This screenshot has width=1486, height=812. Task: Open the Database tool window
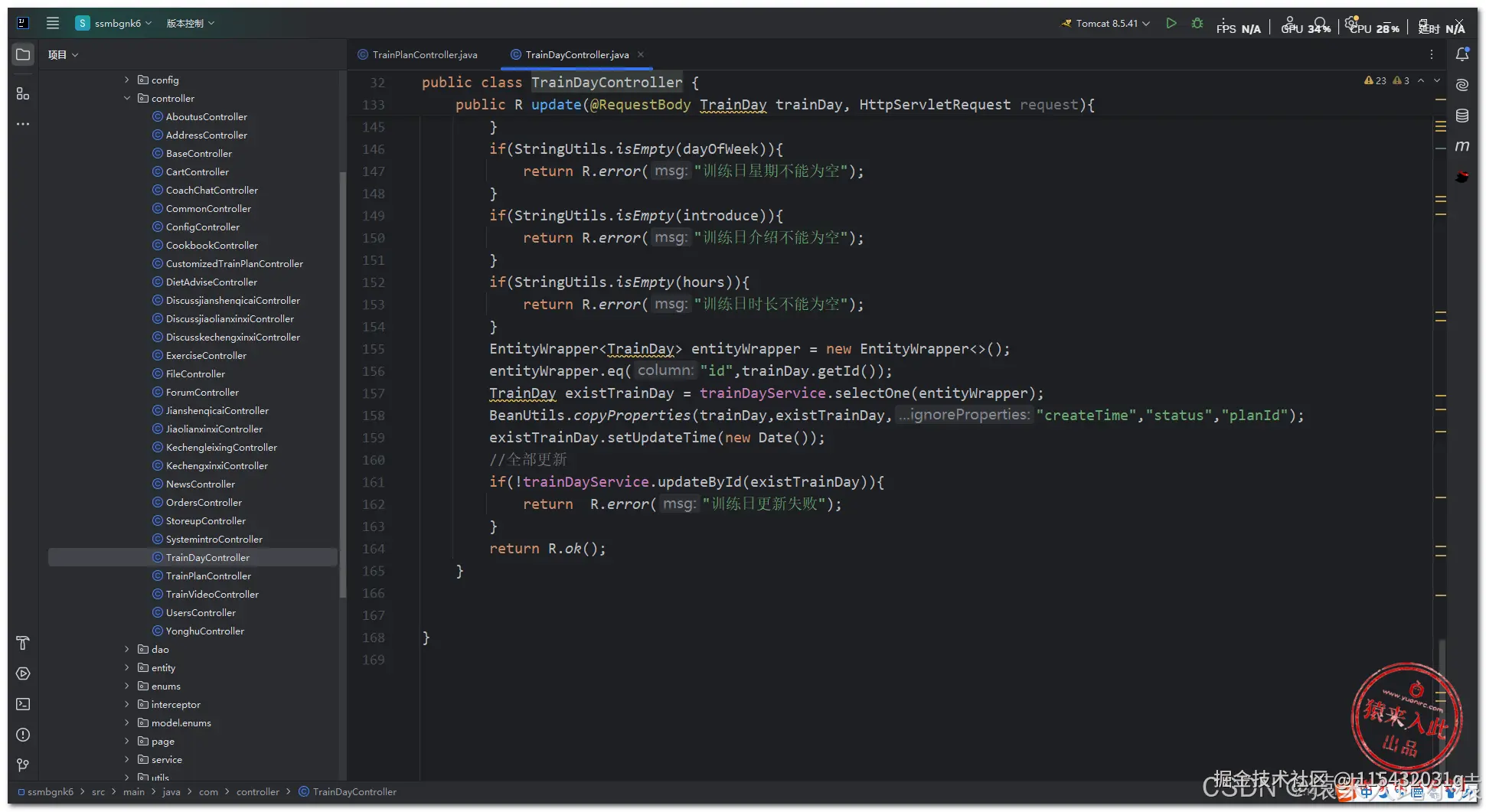coord(1462,116)
